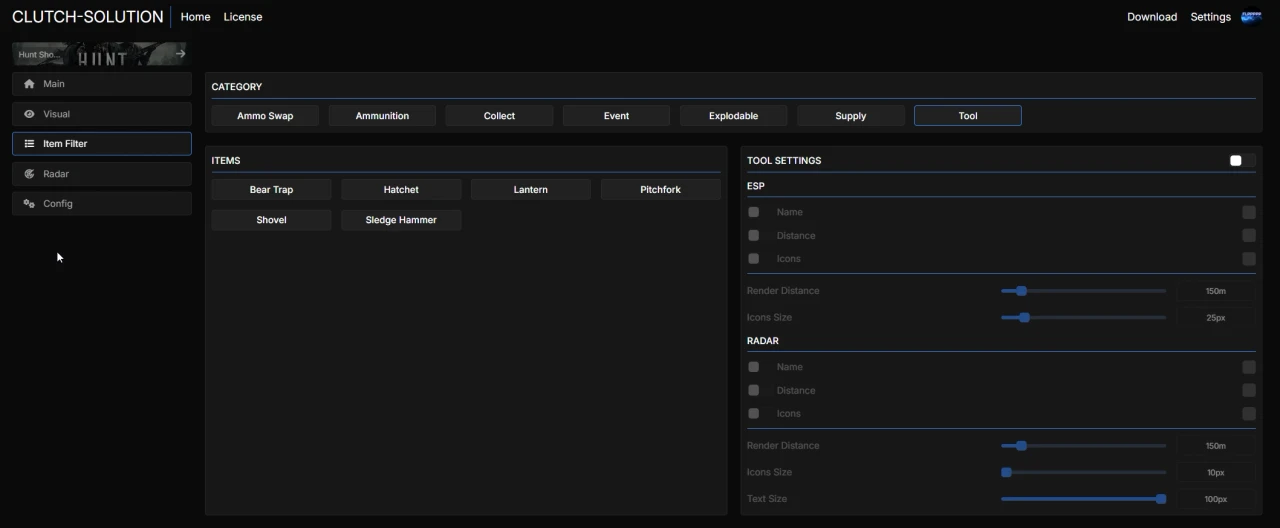Choose the Shovel item
The width and height of the screenshot is (1280, 528).
(x=271, y=220)
